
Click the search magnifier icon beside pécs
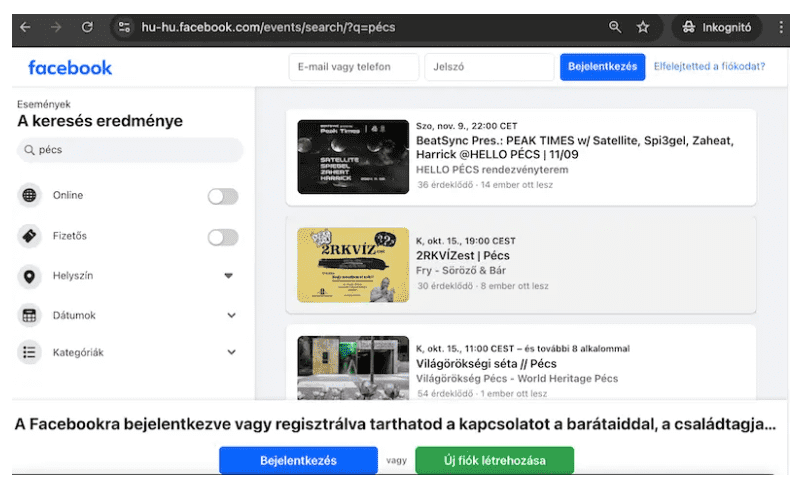[x=29, y=150]
